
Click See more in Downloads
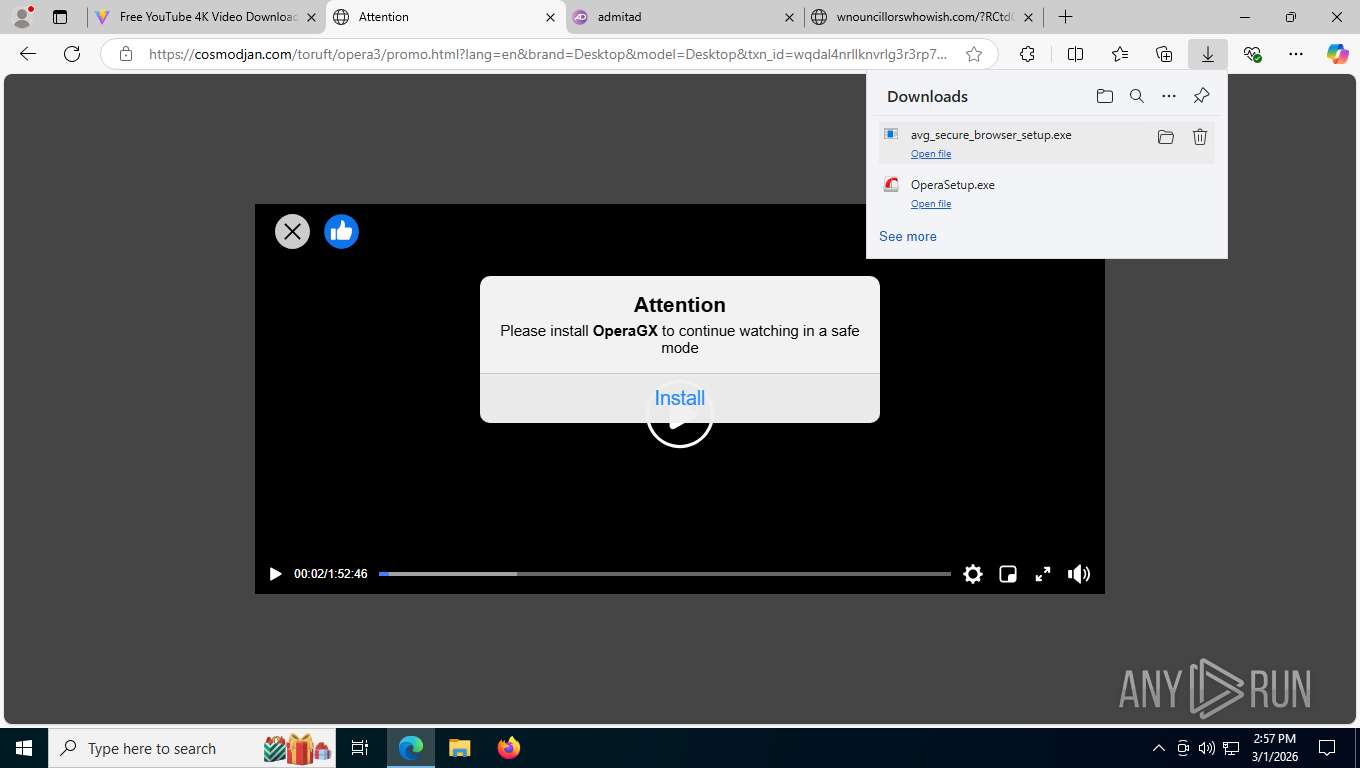908,237
